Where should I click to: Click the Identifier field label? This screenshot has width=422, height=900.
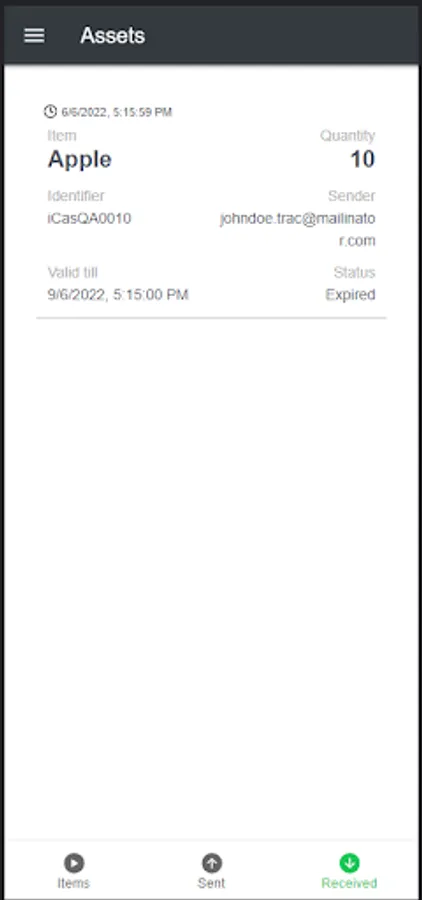click(76, 196)
